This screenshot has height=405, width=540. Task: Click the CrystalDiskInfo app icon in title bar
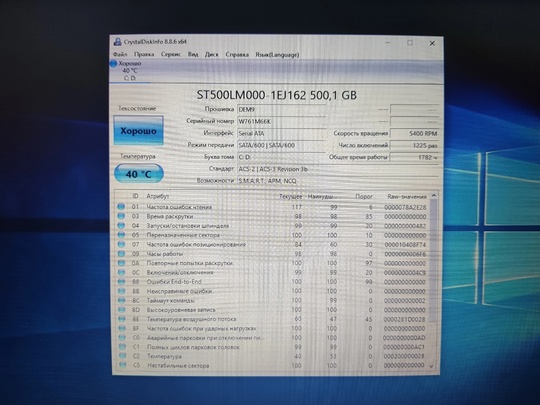point(118,42)
